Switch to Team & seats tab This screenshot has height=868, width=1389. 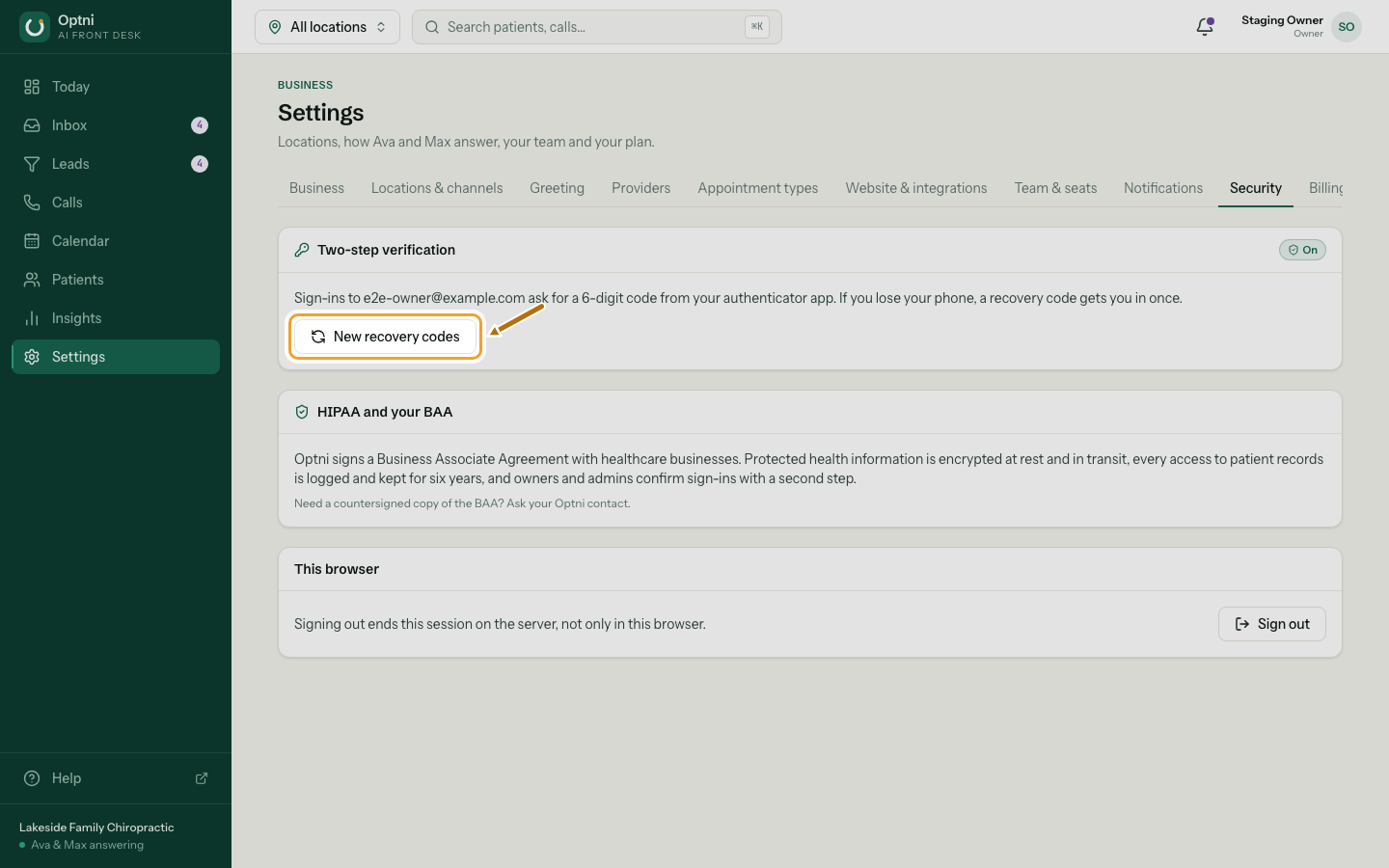(x=1055, y=188)
